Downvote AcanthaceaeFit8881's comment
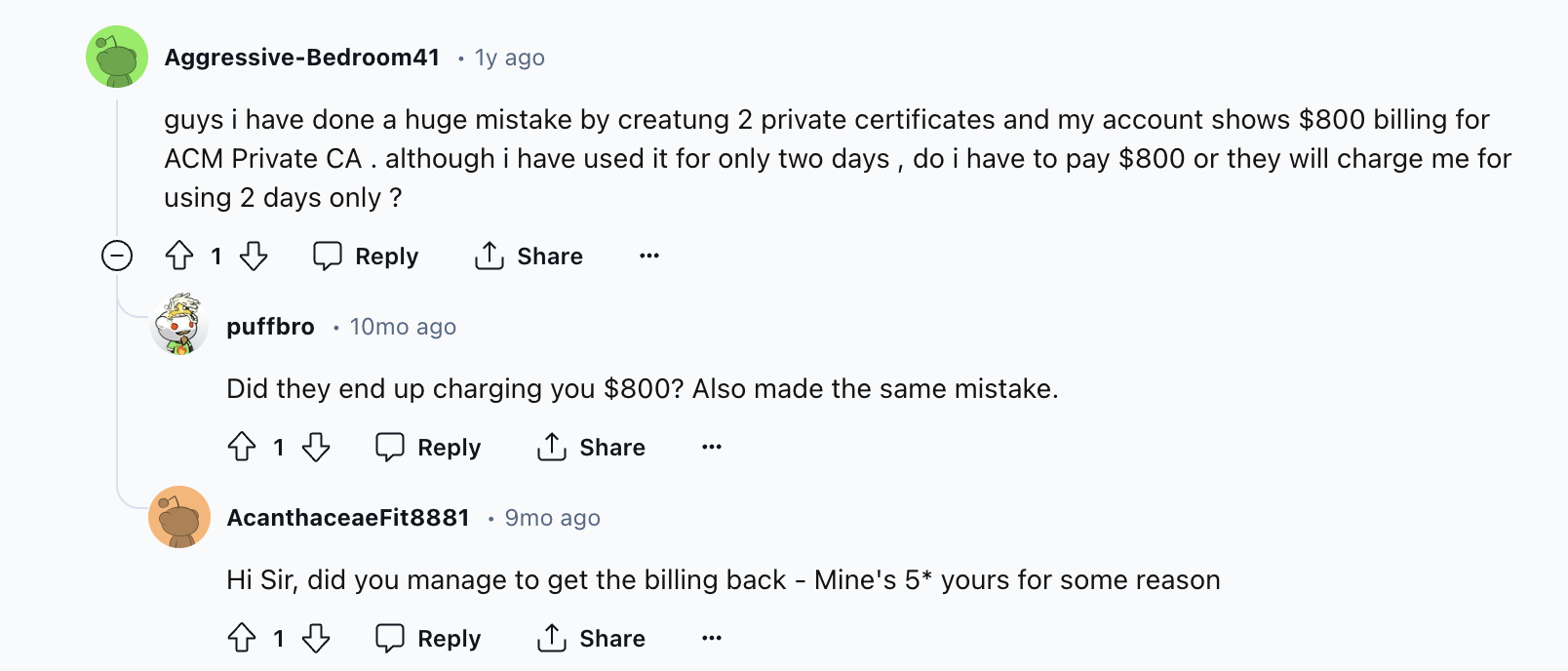Viewport: 1568px width, 671px height. point(316,639)
